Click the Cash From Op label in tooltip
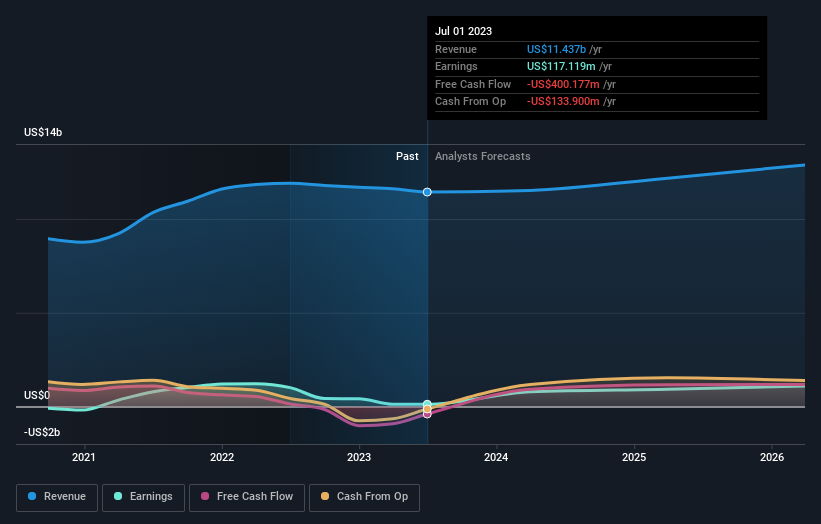The height and width of the screenshot is (524, 821). coord(471,102)
